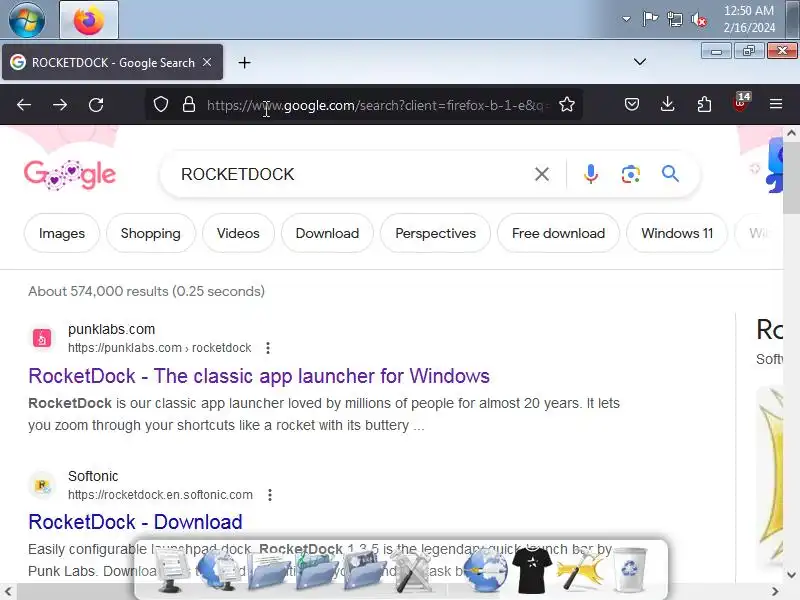Screen dimensions: 800x600
Task: Click the punklabs.com site favicon
Action: click(42, 338)
